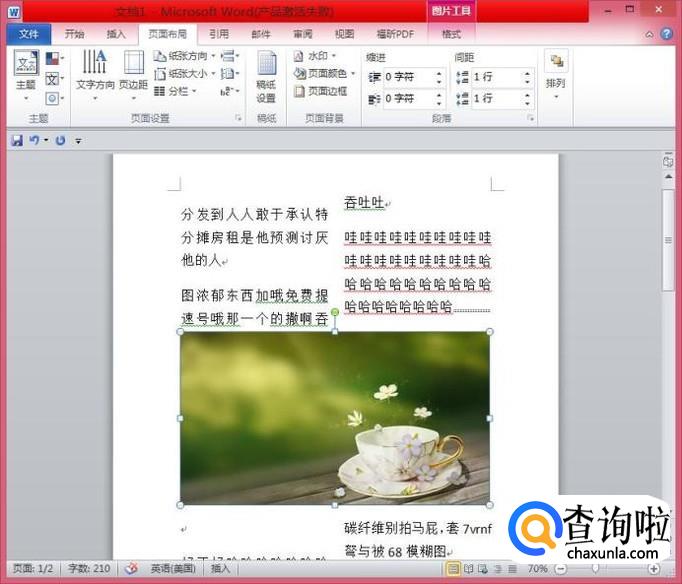Click the zoom slider handle
This screenshot has width=682, height=584.
click(x=595, y=568)
